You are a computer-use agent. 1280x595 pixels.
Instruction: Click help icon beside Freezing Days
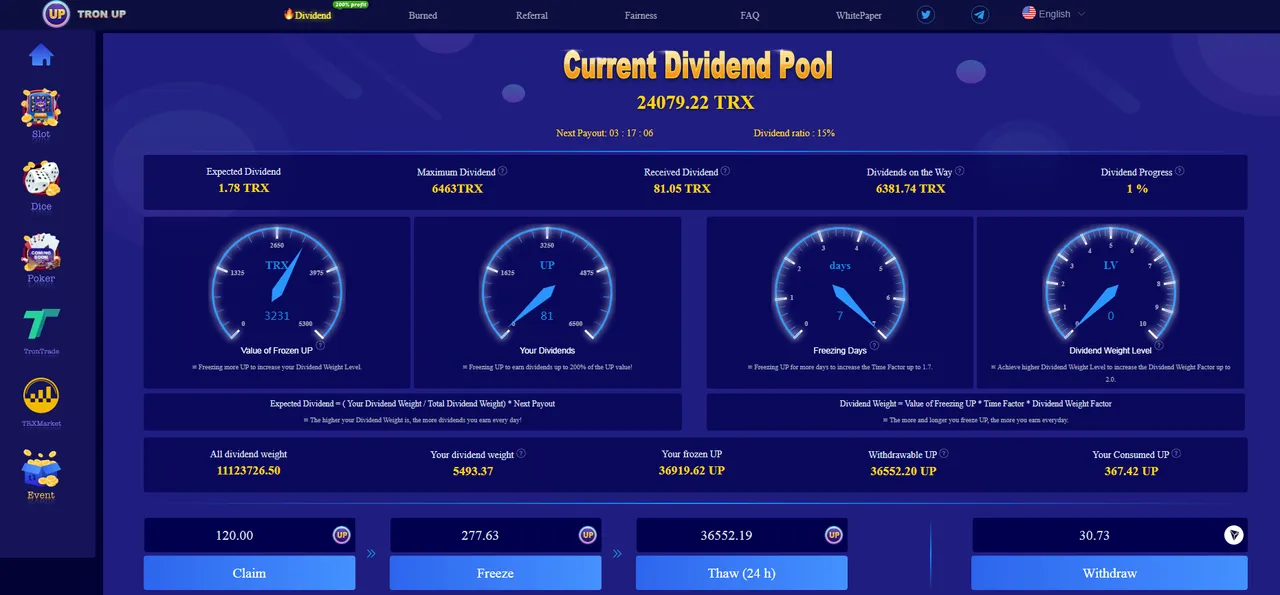pyautogui.click(x=875, y=345)
